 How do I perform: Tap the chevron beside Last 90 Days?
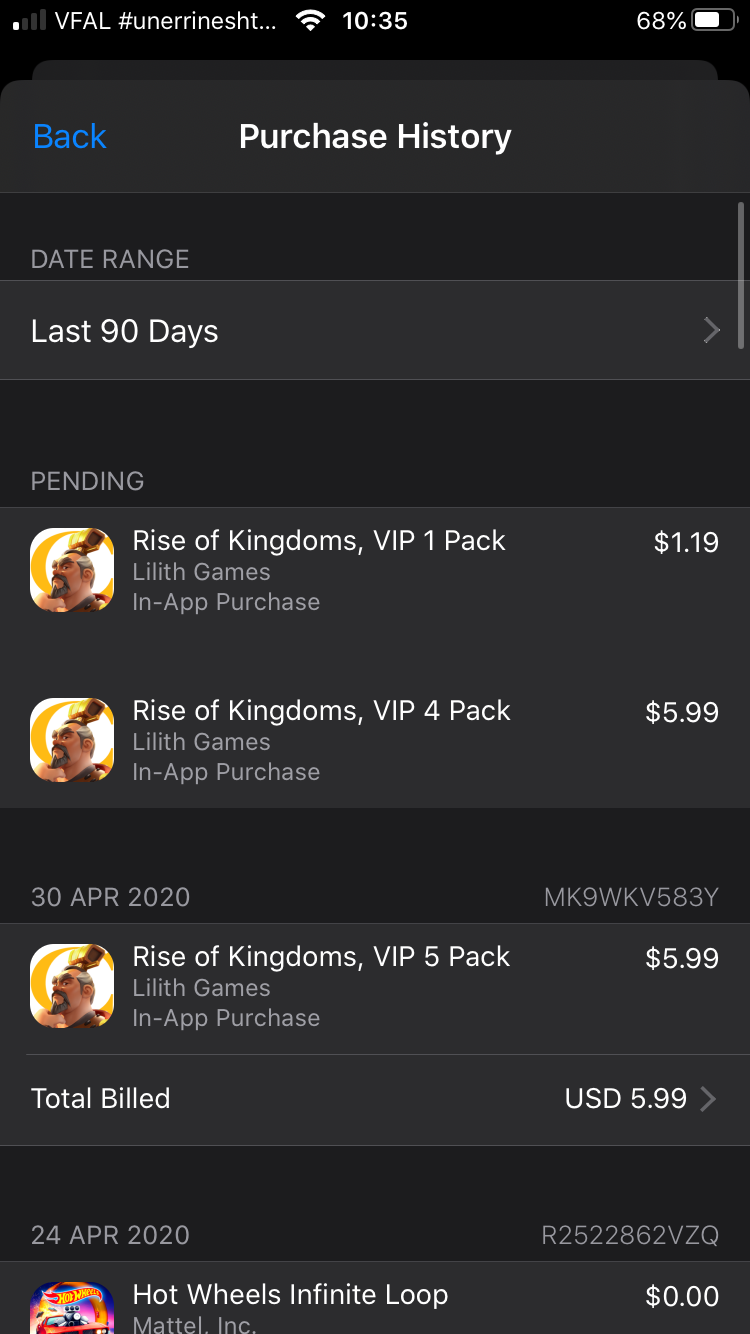coord(711,331)
